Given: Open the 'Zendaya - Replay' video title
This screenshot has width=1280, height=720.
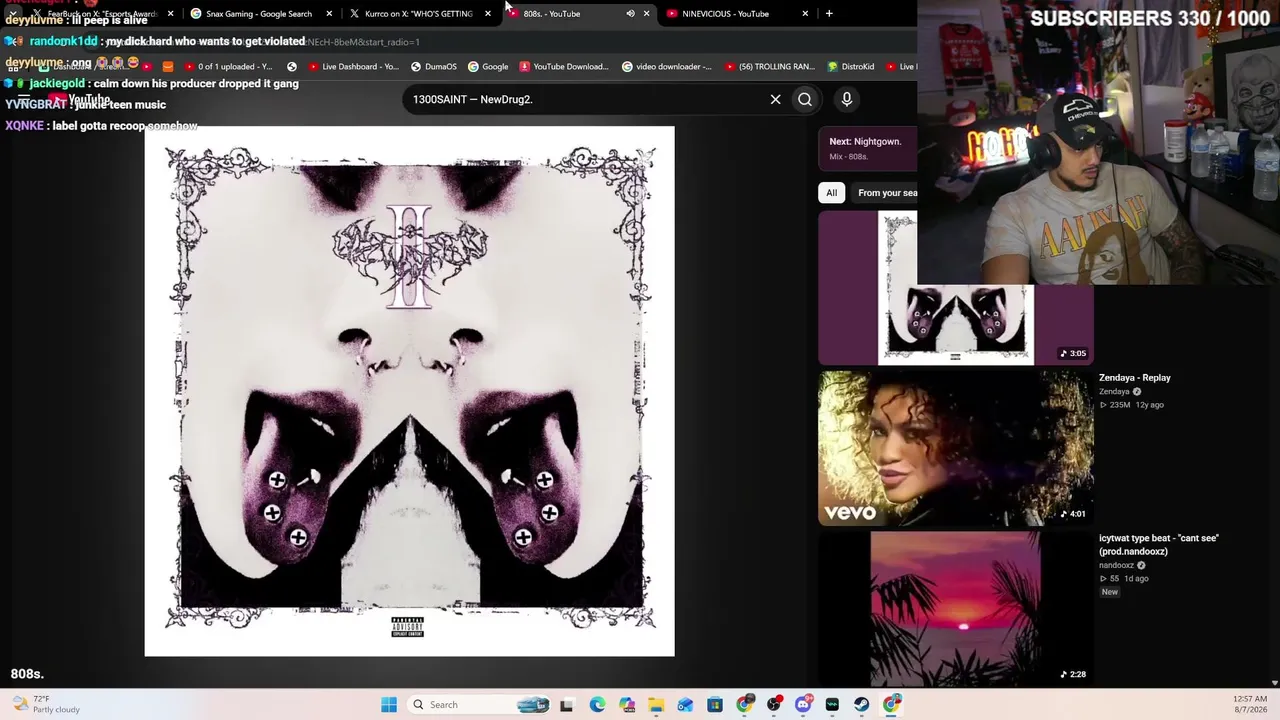Looking at the screenshot, I should (1134, 378).
